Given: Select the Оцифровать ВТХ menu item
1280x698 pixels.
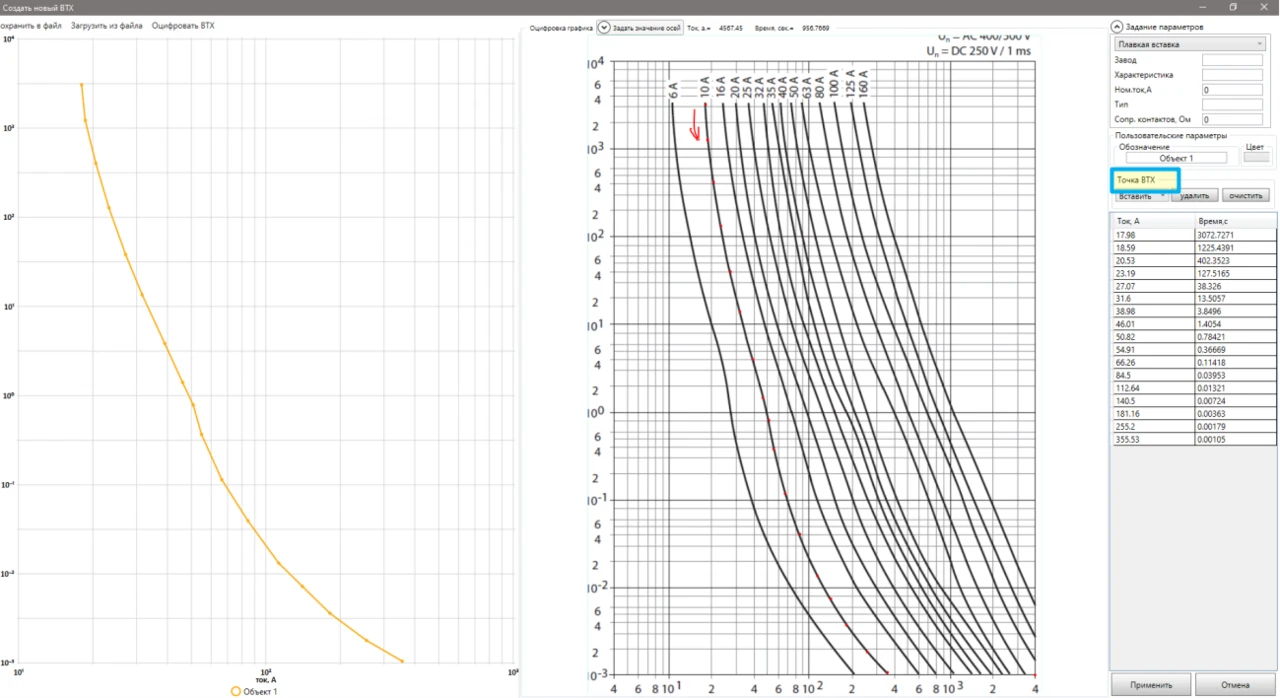Looking at the screenshot, I should (183, 26).
